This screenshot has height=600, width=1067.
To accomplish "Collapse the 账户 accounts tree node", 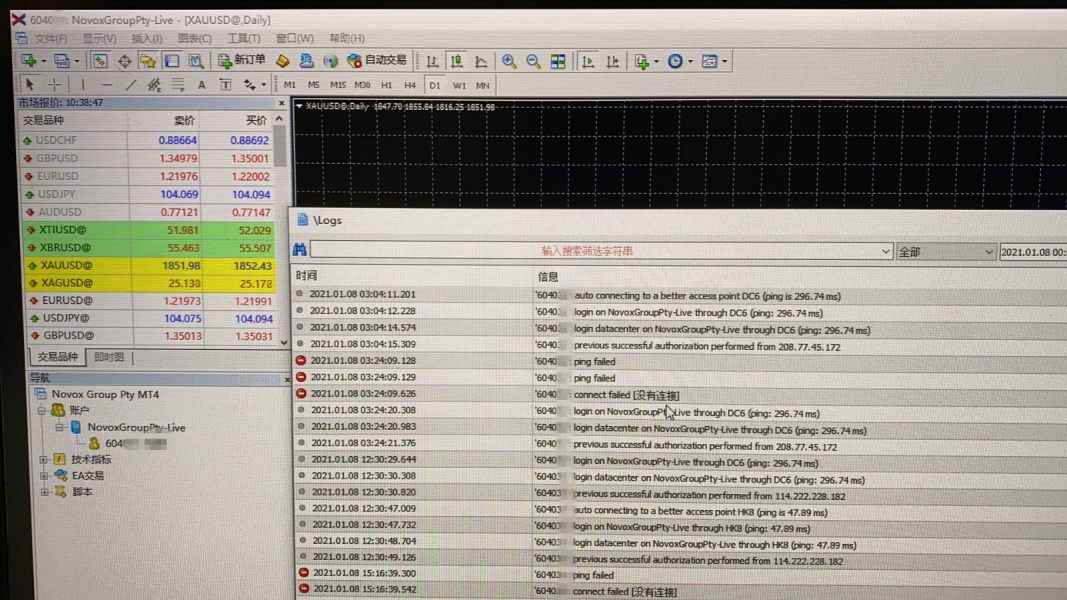I will pyautogui.click(x=43, y=411).
